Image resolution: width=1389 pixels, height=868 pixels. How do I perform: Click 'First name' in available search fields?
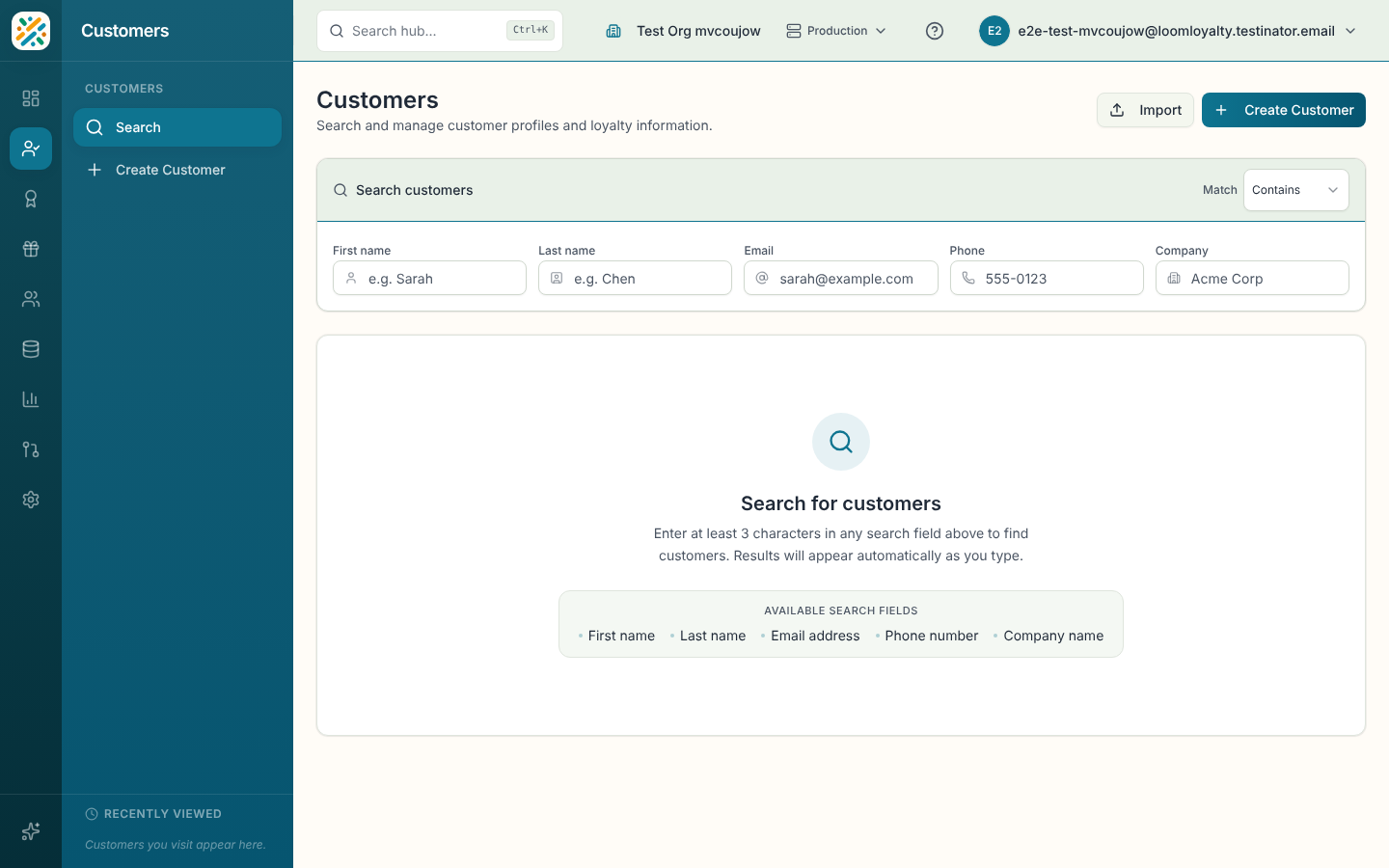tap(621, 636)
